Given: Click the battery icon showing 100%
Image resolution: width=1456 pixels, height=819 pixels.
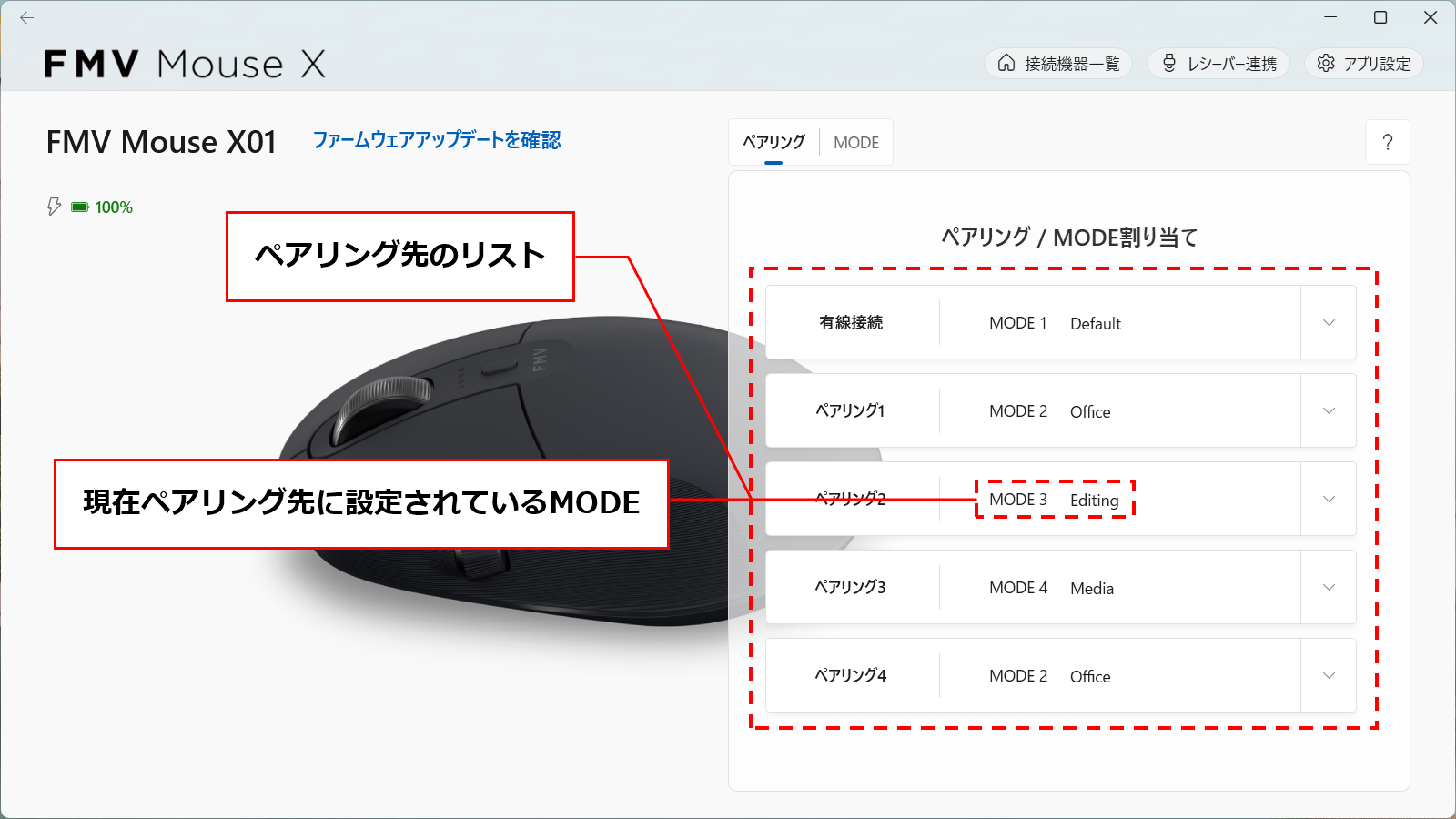Looking at the screenshot, I should click(x=80, y=207).
